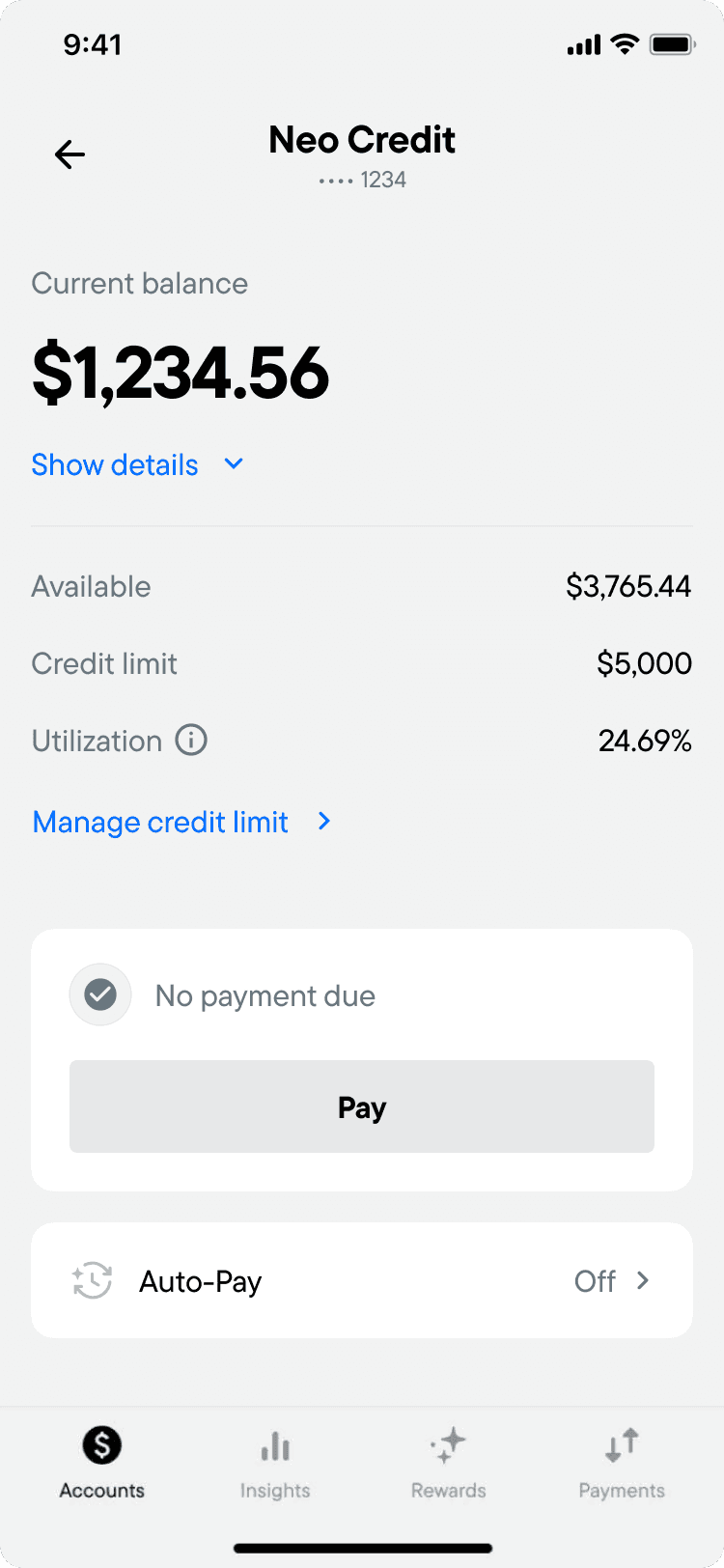Tap the back arrow icon
The width and height of the screenshot is (724, 1568).
click(x=70, y=154)
